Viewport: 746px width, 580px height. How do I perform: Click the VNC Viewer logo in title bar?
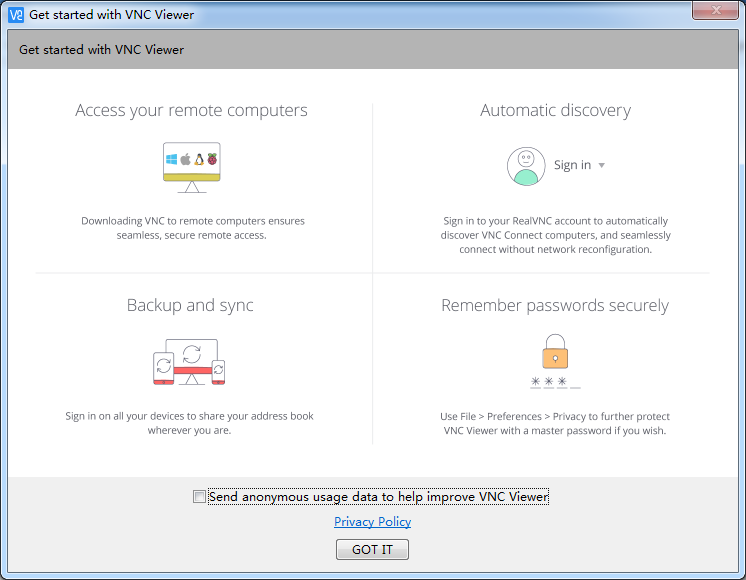(16, 15)
